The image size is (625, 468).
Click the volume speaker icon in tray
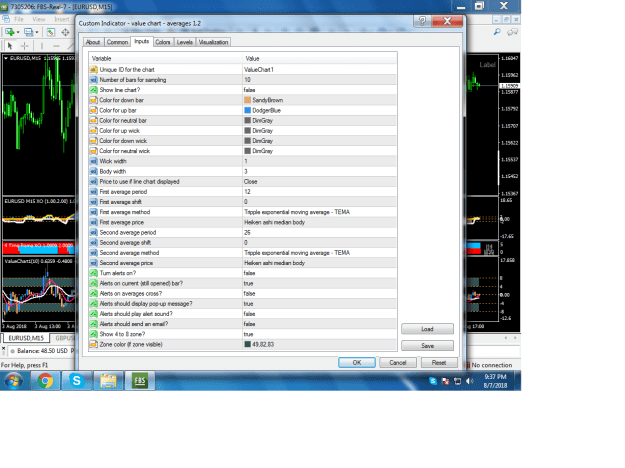[470, 381]
